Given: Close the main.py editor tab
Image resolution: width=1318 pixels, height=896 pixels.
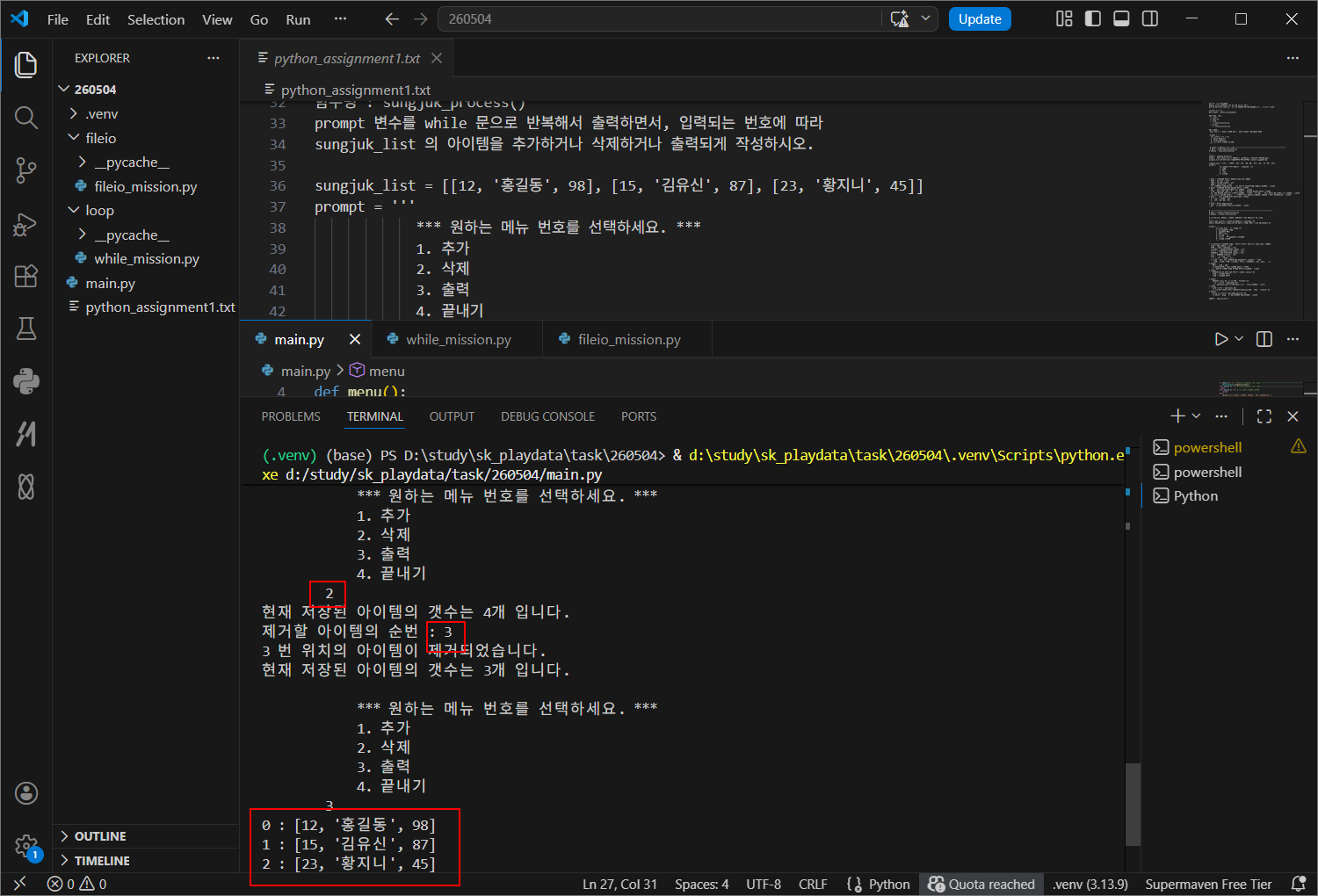Looking at the screenshot, I should pyautogui.click(x=355, y=339).
